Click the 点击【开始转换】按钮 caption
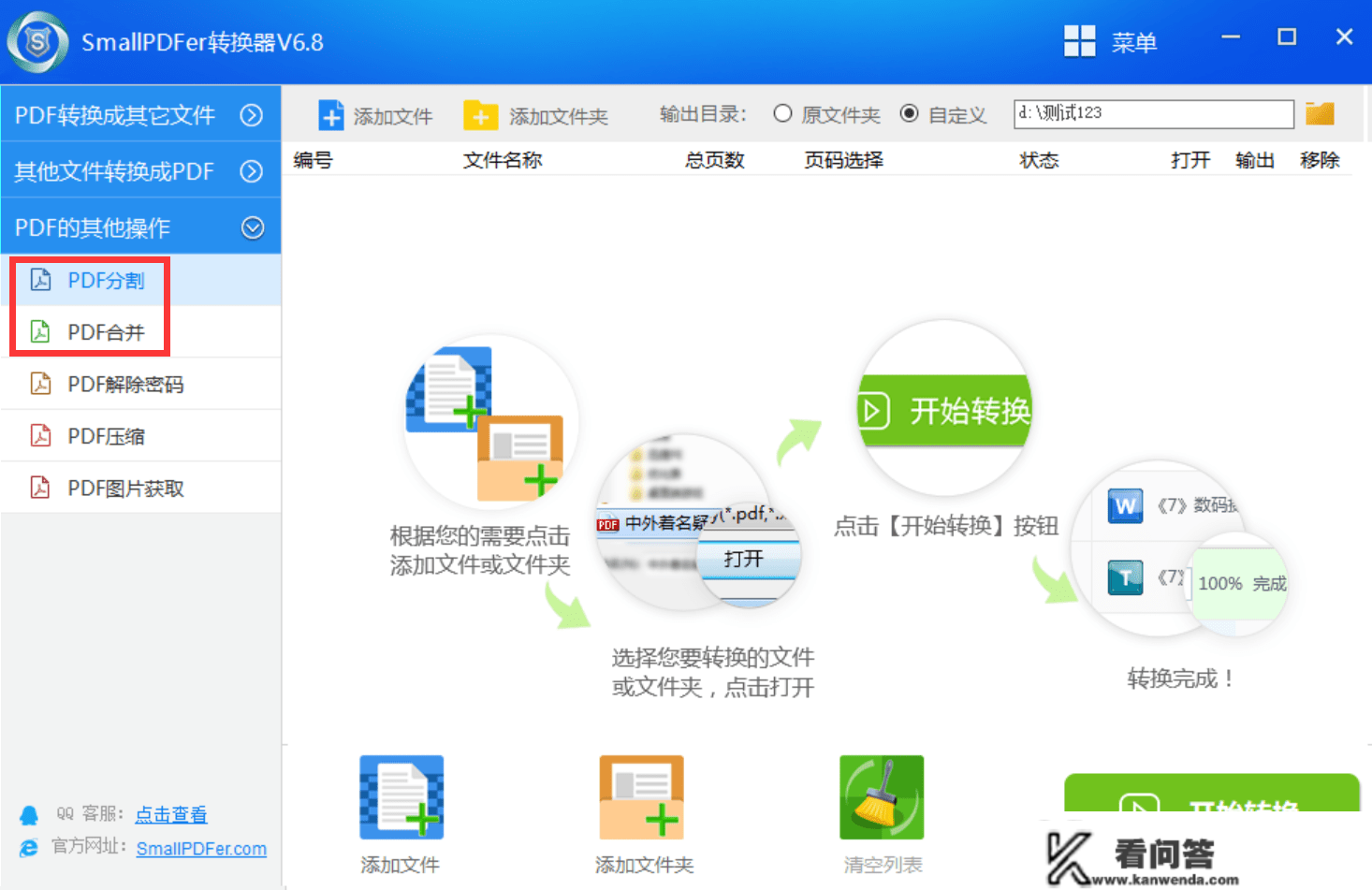This screenshot has width=1372, height=890. [945, 526]
